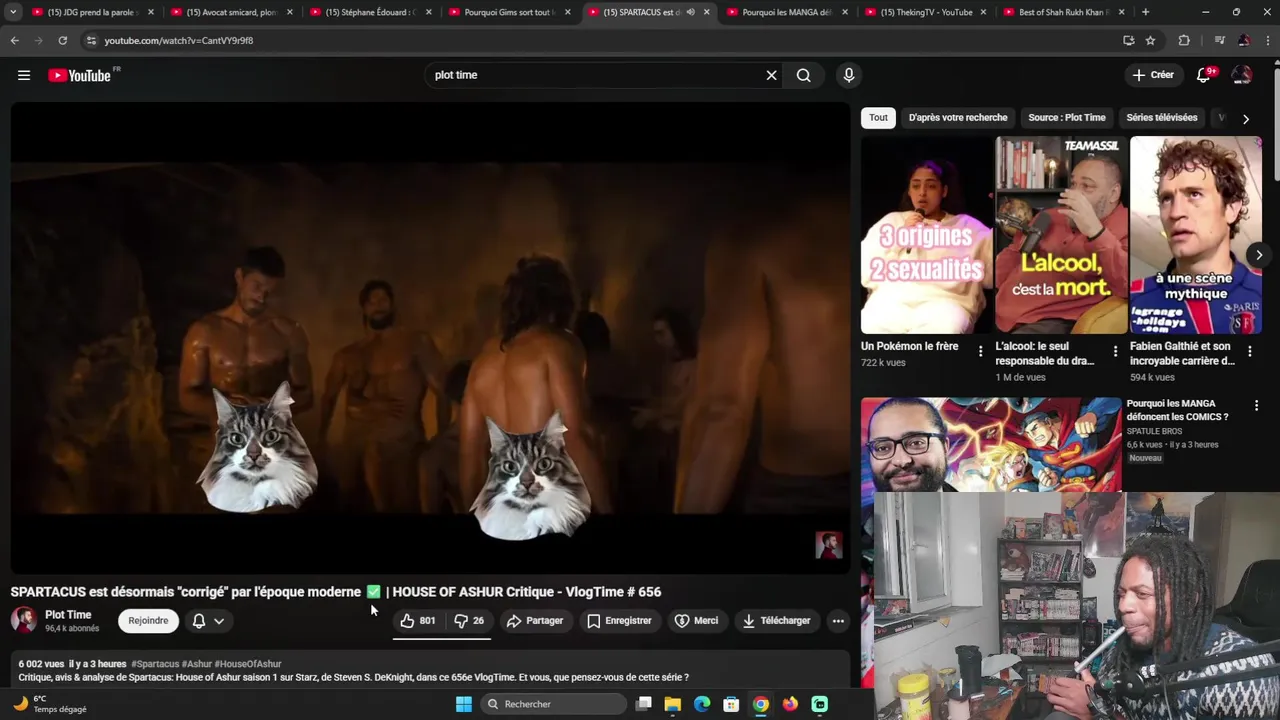Switch to the ThekingTV - YouTube tab

tap(926, 12)
